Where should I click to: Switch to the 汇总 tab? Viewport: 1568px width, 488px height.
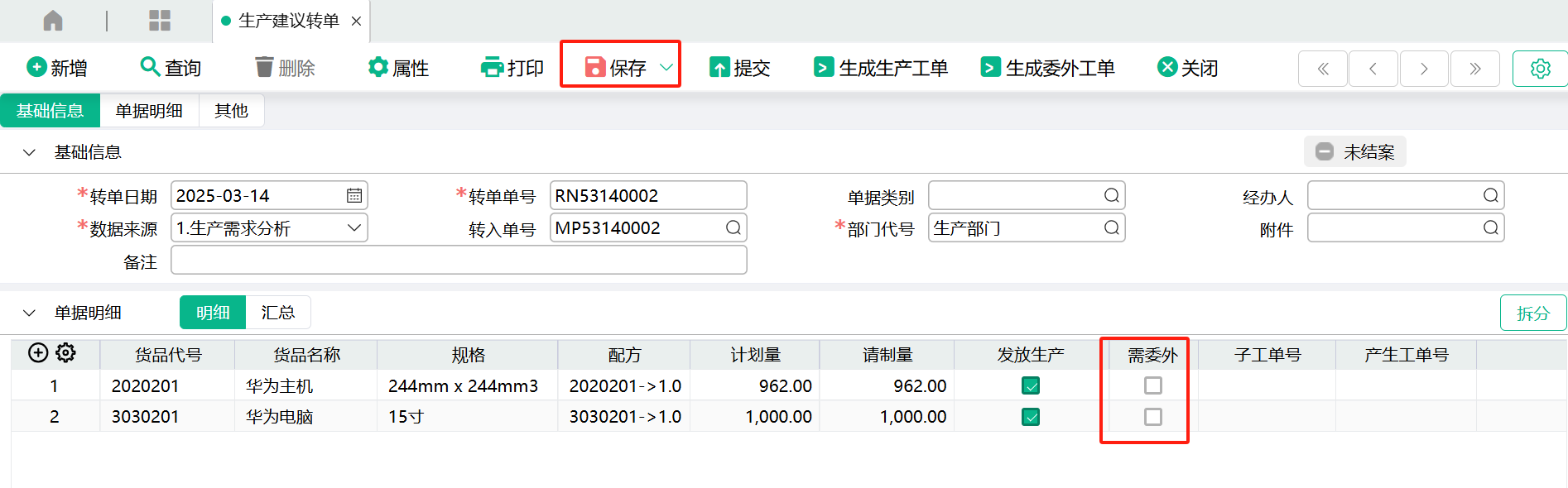(x=278, y=313)
